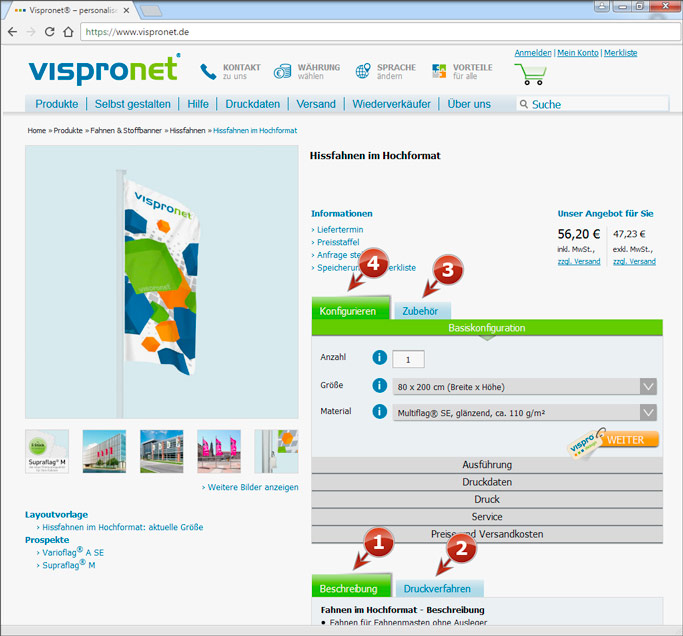
Task: Click the Sprache globe icon
Action: (x=363, y=71)
